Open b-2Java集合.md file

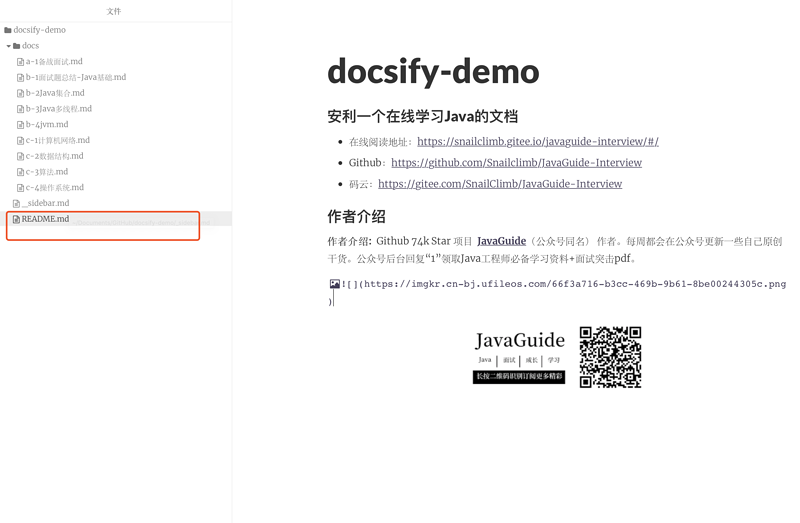point(55,93)
